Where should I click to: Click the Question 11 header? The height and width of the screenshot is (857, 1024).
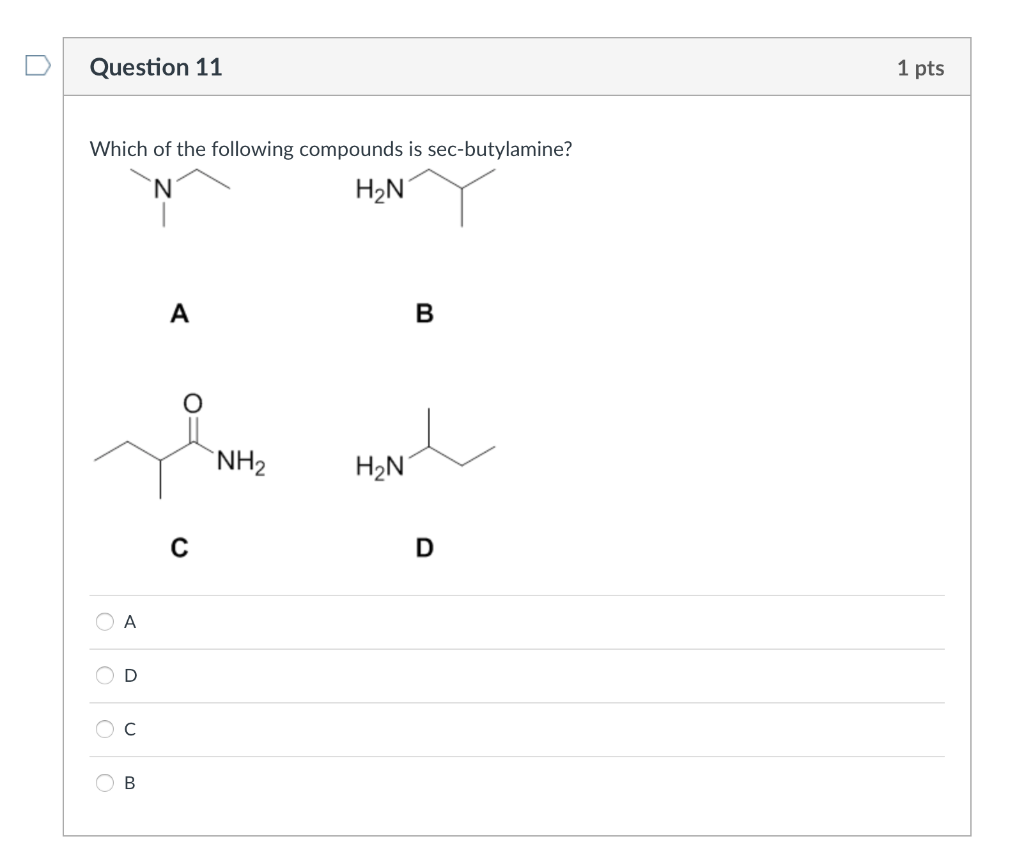pos(156,67)
